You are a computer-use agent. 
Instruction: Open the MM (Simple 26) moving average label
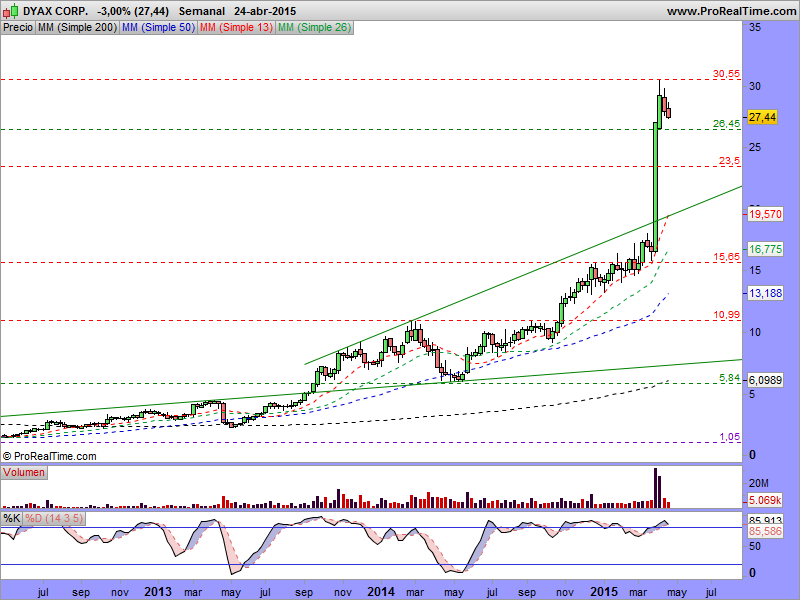[314, 28]
